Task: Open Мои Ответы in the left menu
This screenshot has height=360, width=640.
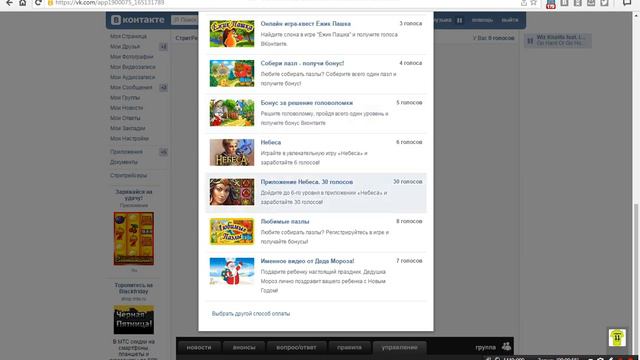Action: (125, 118)
